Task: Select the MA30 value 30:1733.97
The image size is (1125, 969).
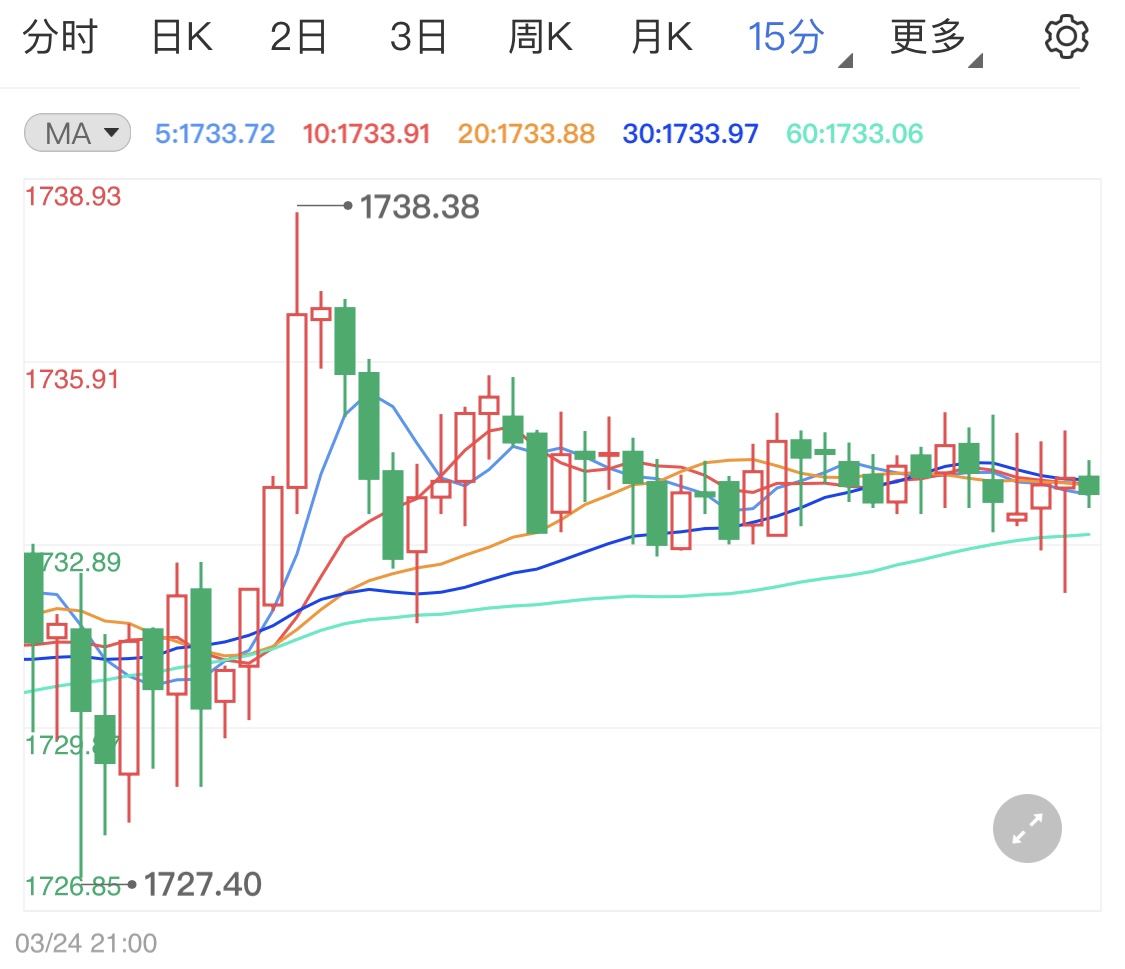Action: [x=690, y=133]
